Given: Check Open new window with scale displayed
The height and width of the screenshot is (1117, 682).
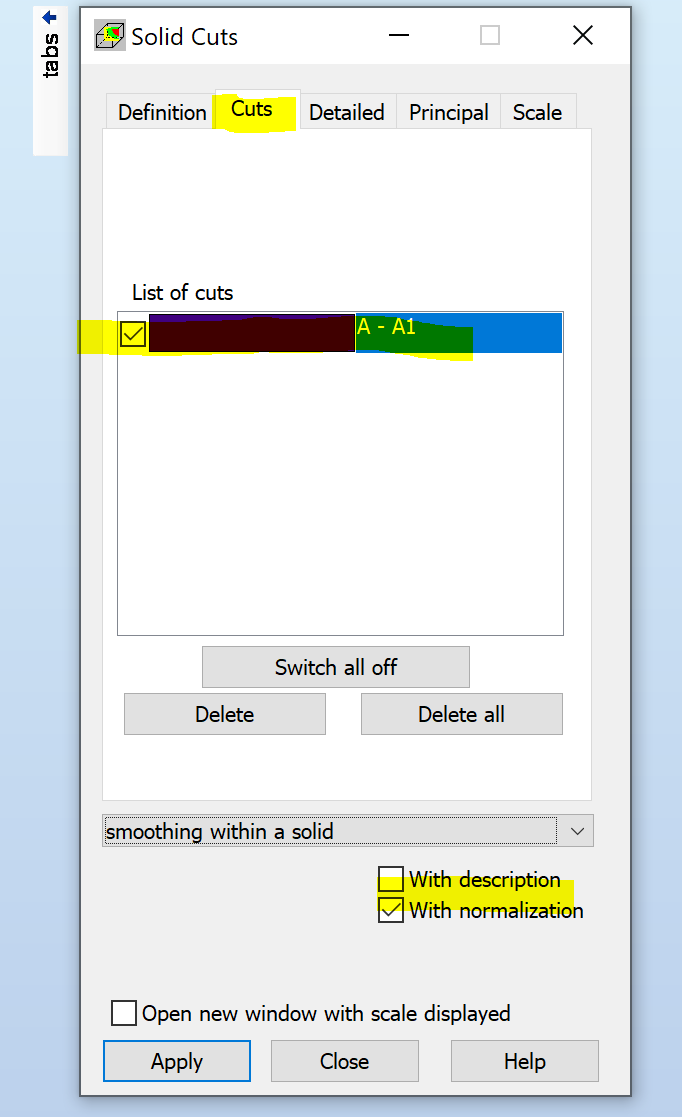Looking at the screenshot, I should 124,1013.
